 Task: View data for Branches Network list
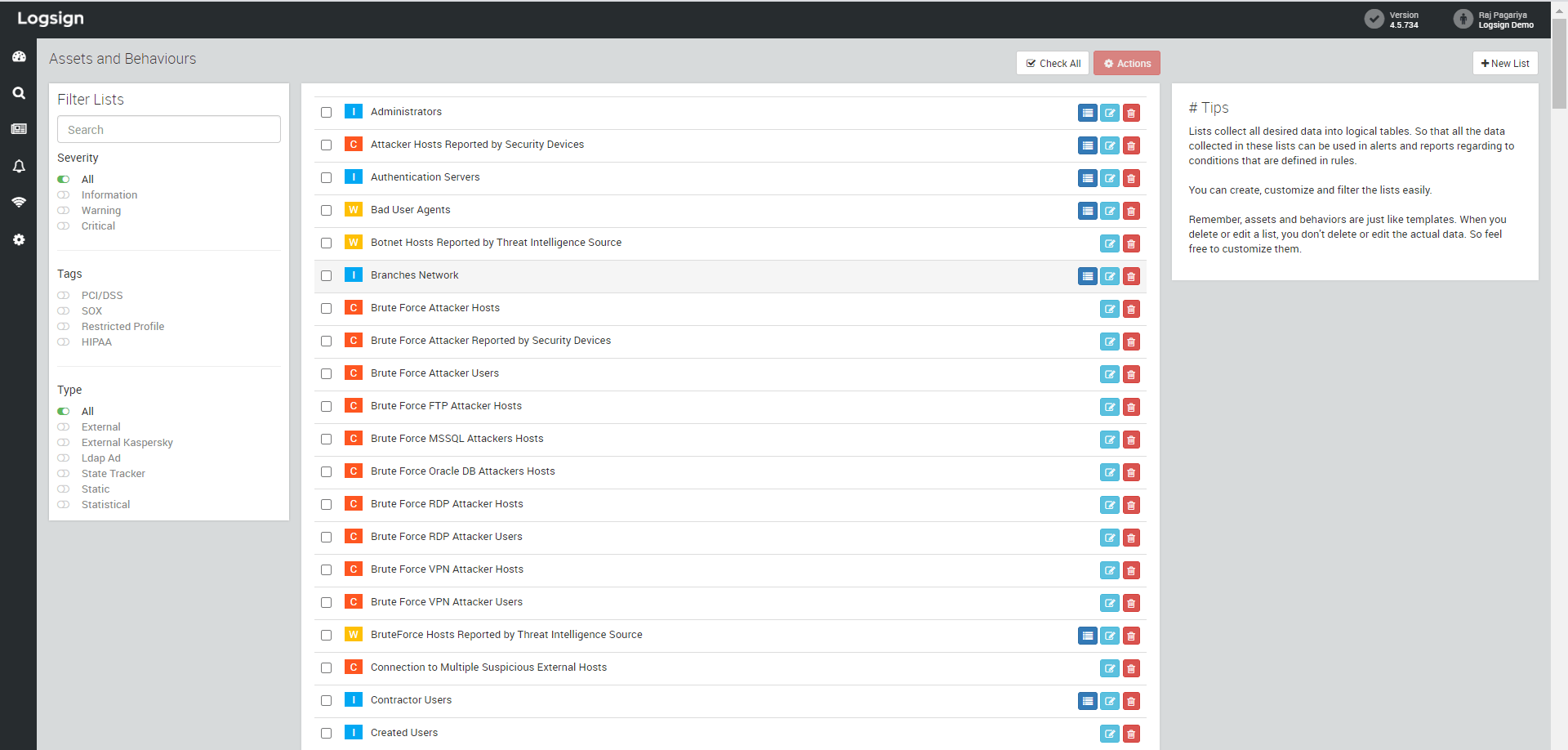pos(1087,276)
